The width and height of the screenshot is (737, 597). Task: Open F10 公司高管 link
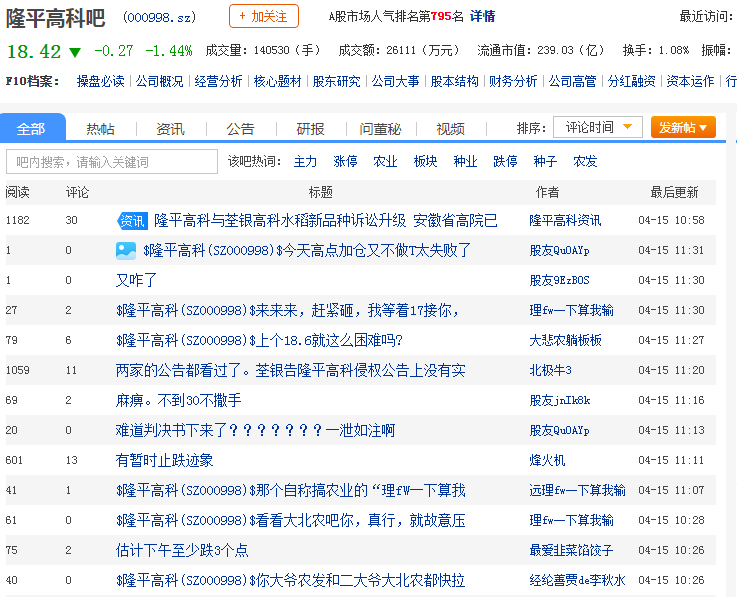572,81
